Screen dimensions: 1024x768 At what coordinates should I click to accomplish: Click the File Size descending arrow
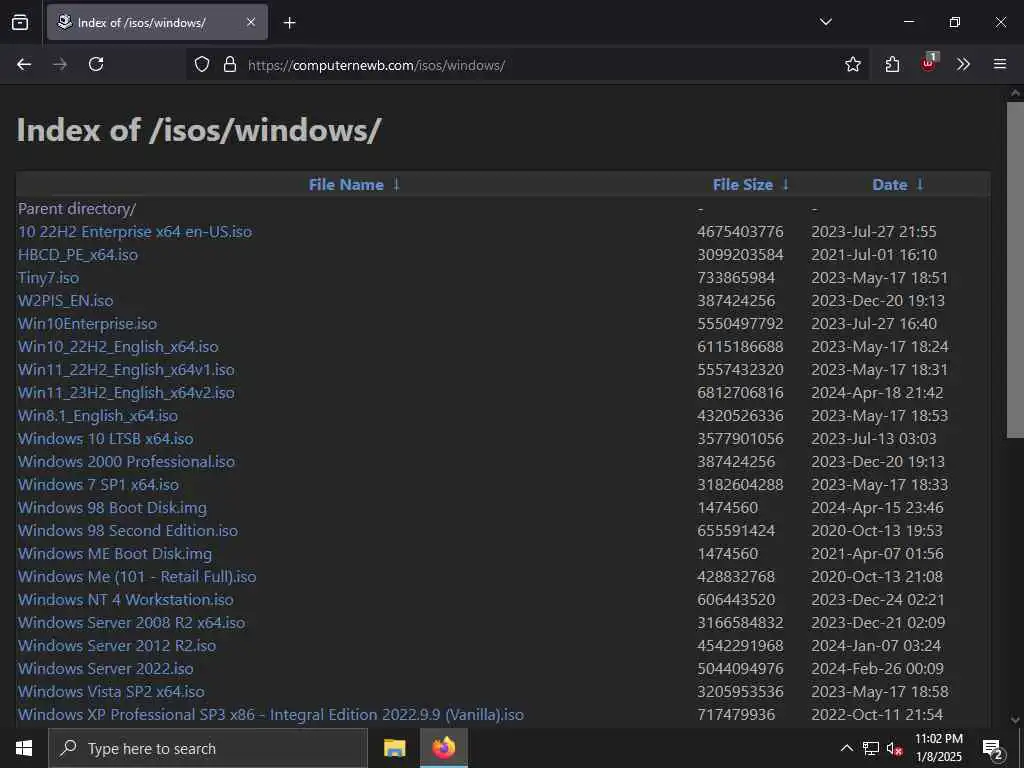click(786, 185)
